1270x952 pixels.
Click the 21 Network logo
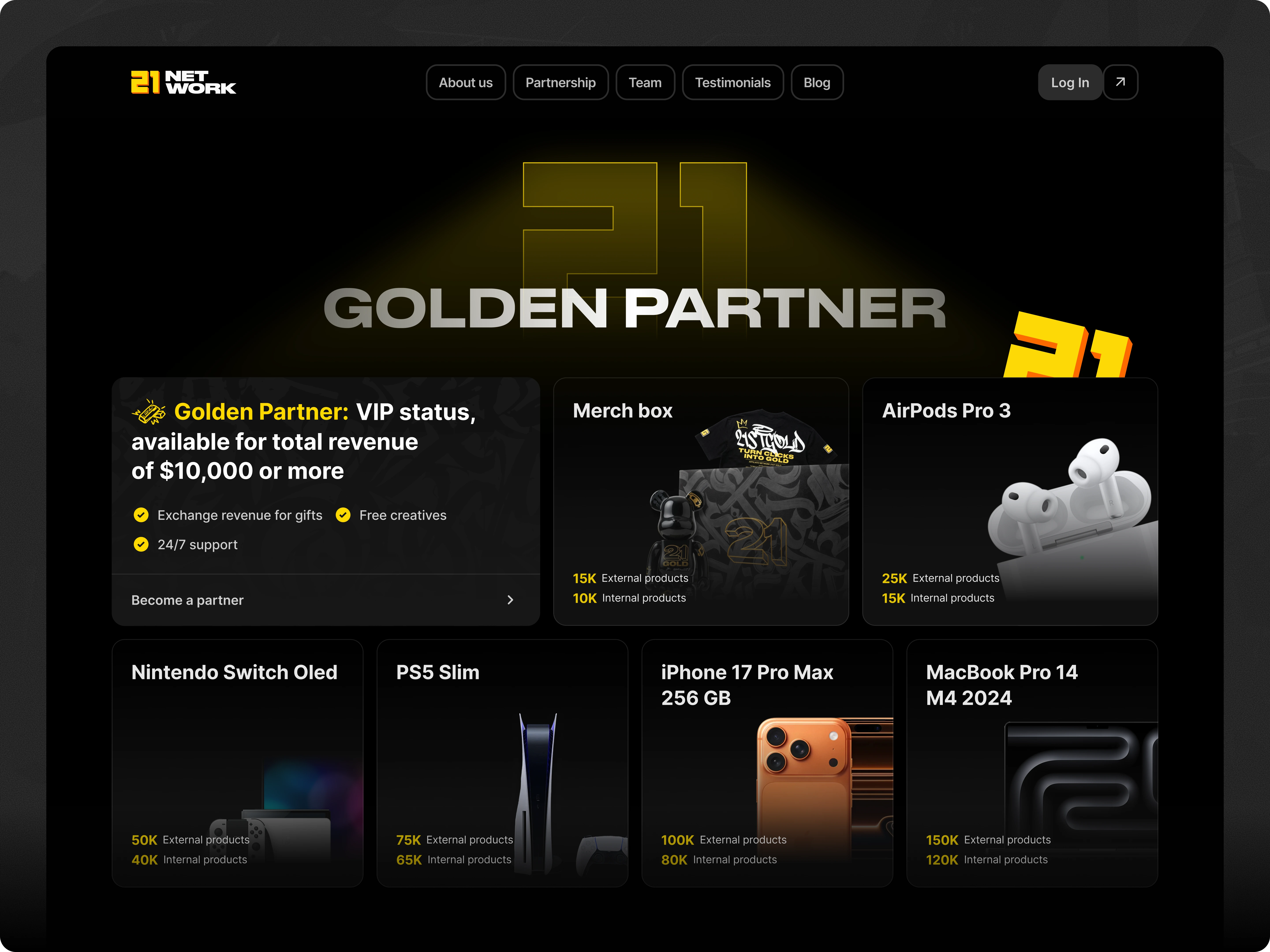point(183,82)
